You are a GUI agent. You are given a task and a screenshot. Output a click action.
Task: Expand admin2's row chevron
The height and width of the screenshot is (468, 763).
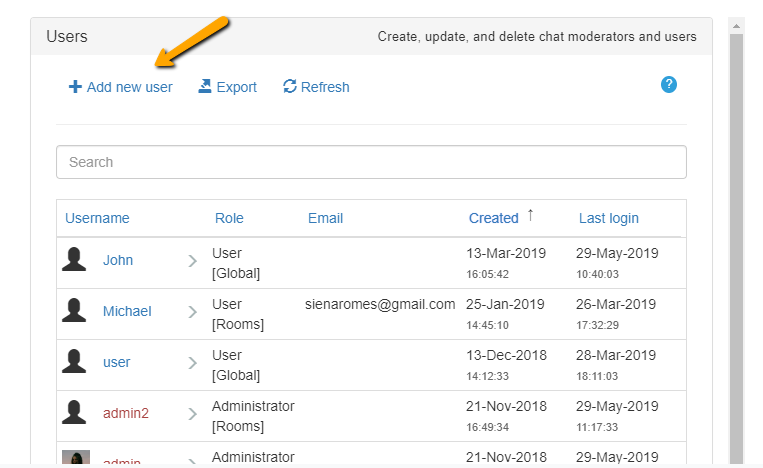[192, 414]
